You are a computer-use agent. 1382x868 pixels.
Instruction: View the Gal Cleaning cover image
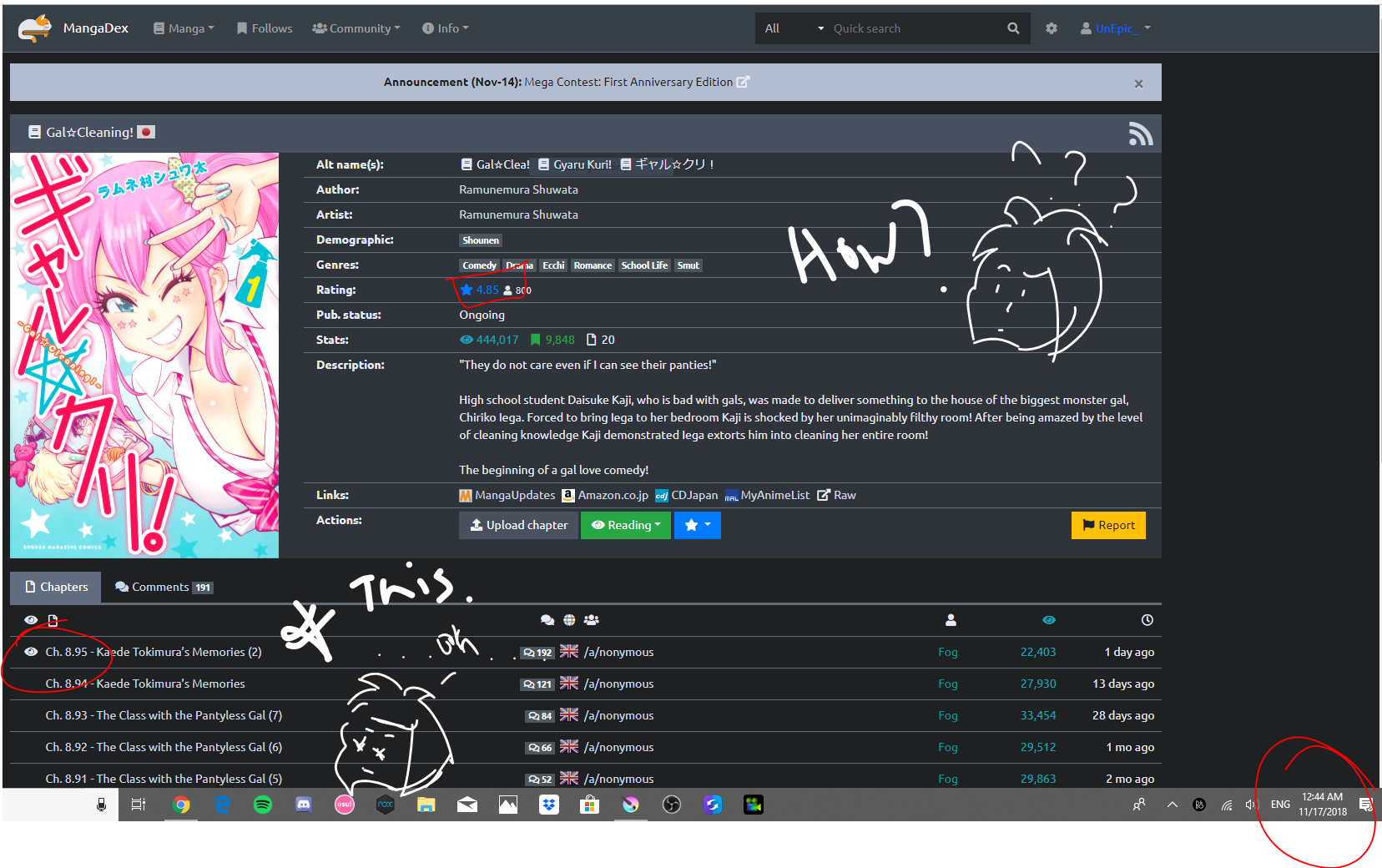[x=144, y=356]
